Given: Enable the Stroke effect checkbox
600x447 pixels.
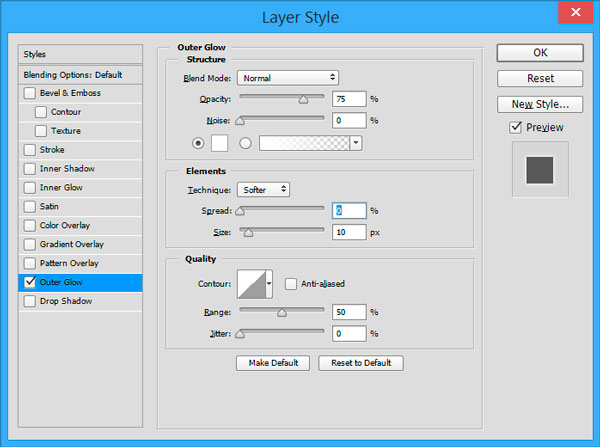Looking at the screenshot, I should pos(30,150).
